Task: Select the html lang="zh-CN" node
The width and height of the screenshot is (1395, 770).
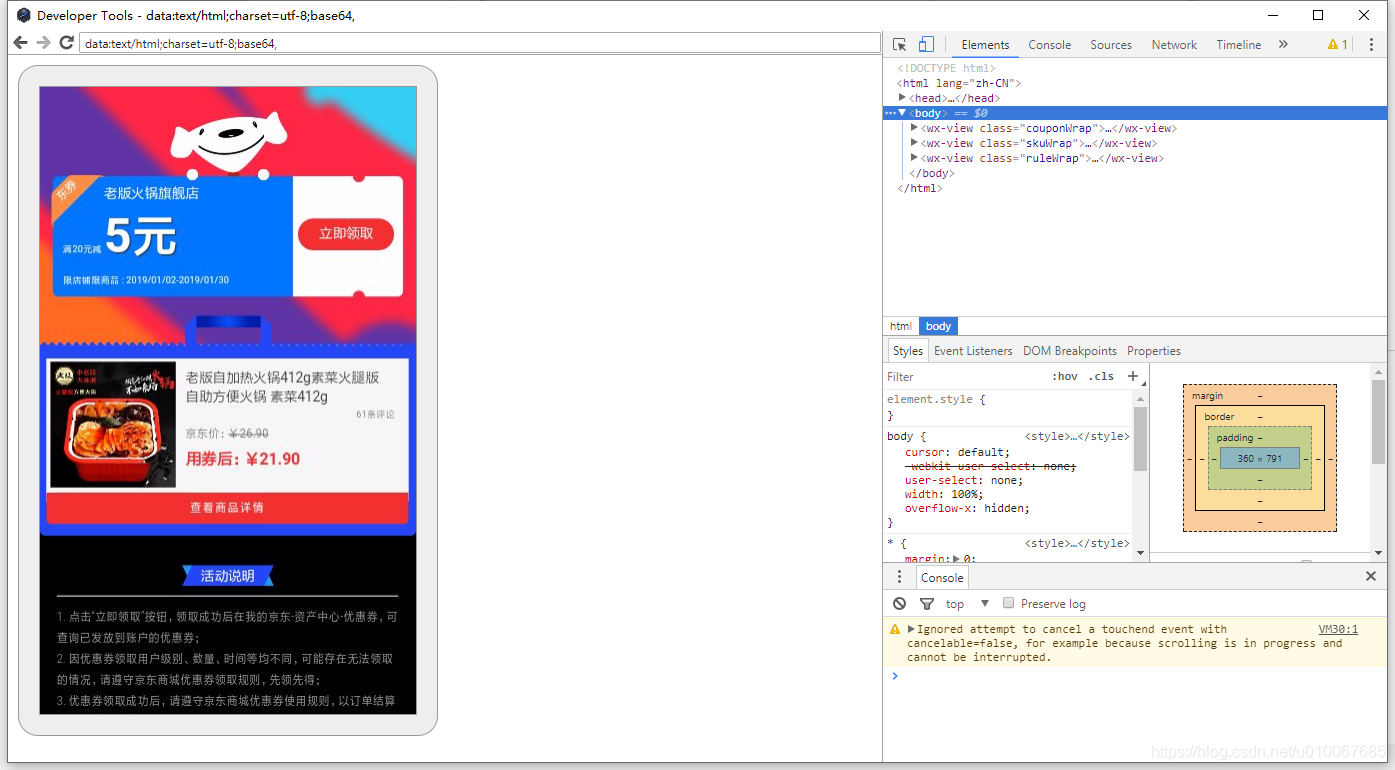Action: coord(959,83)
